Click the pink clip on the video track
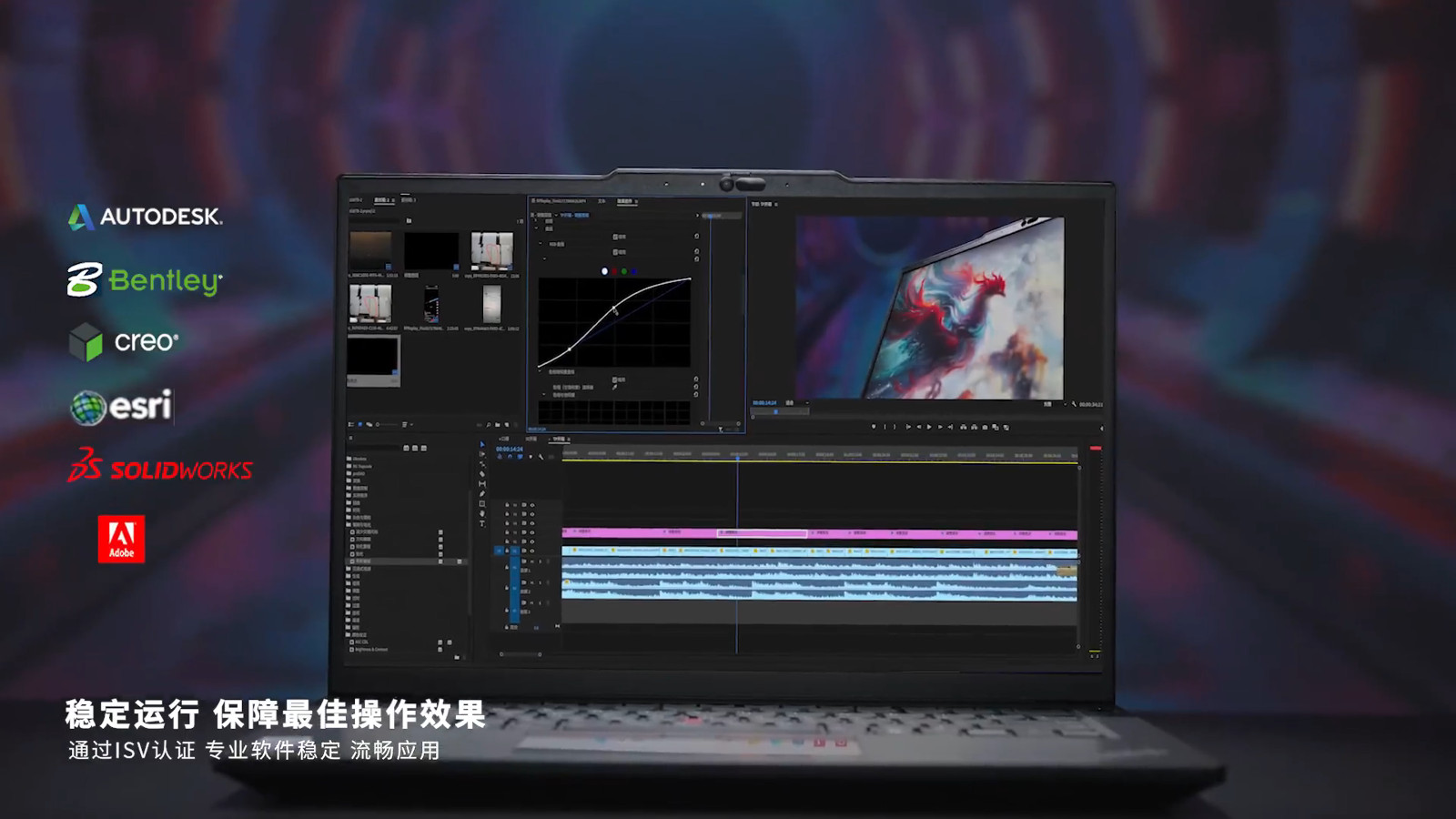 pyautogui.click(x=819, y=534)
